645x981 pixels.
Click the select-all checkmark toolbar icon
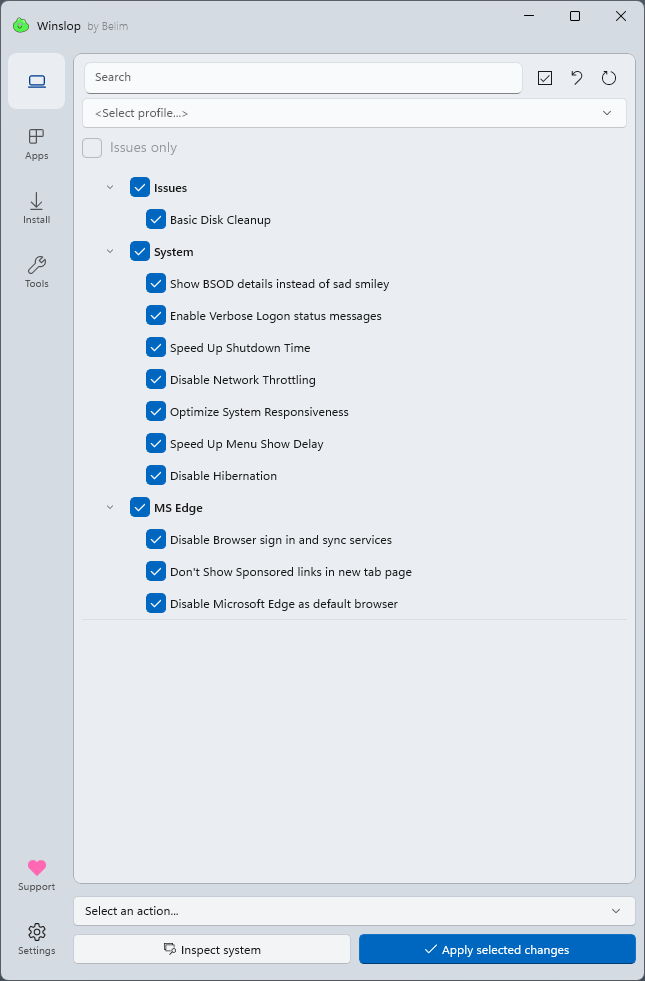[545, 78]
